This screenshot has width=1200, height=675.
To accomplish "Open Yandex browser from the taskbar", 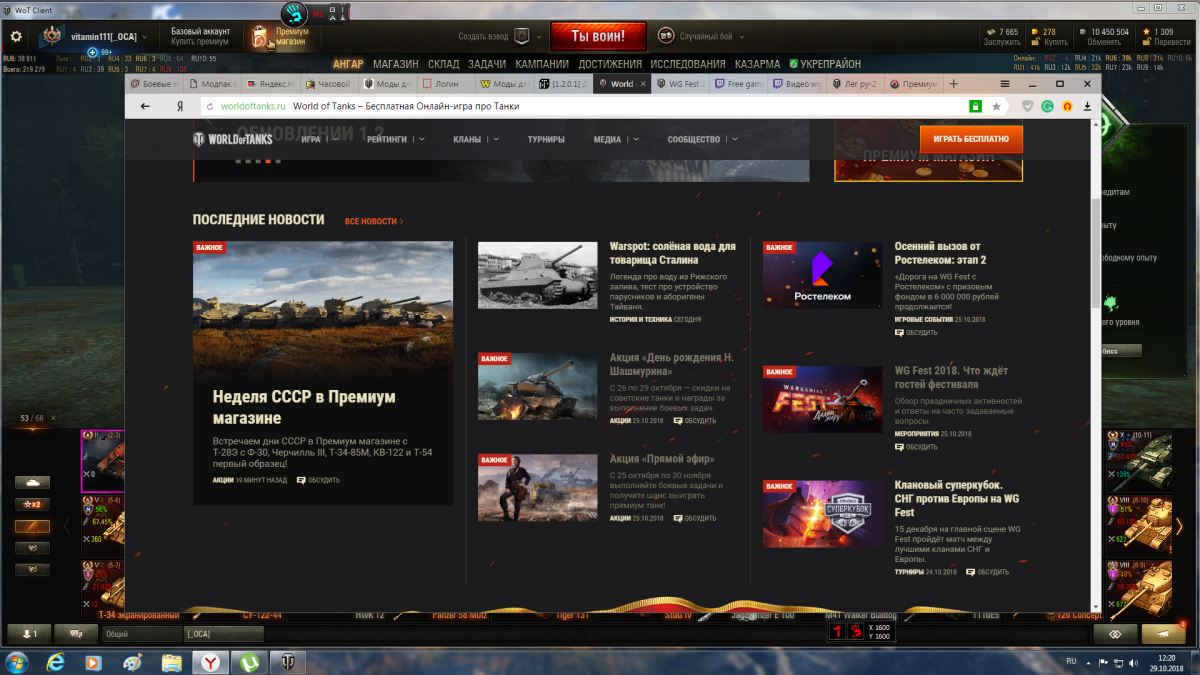I will click(x=210, y=661).
